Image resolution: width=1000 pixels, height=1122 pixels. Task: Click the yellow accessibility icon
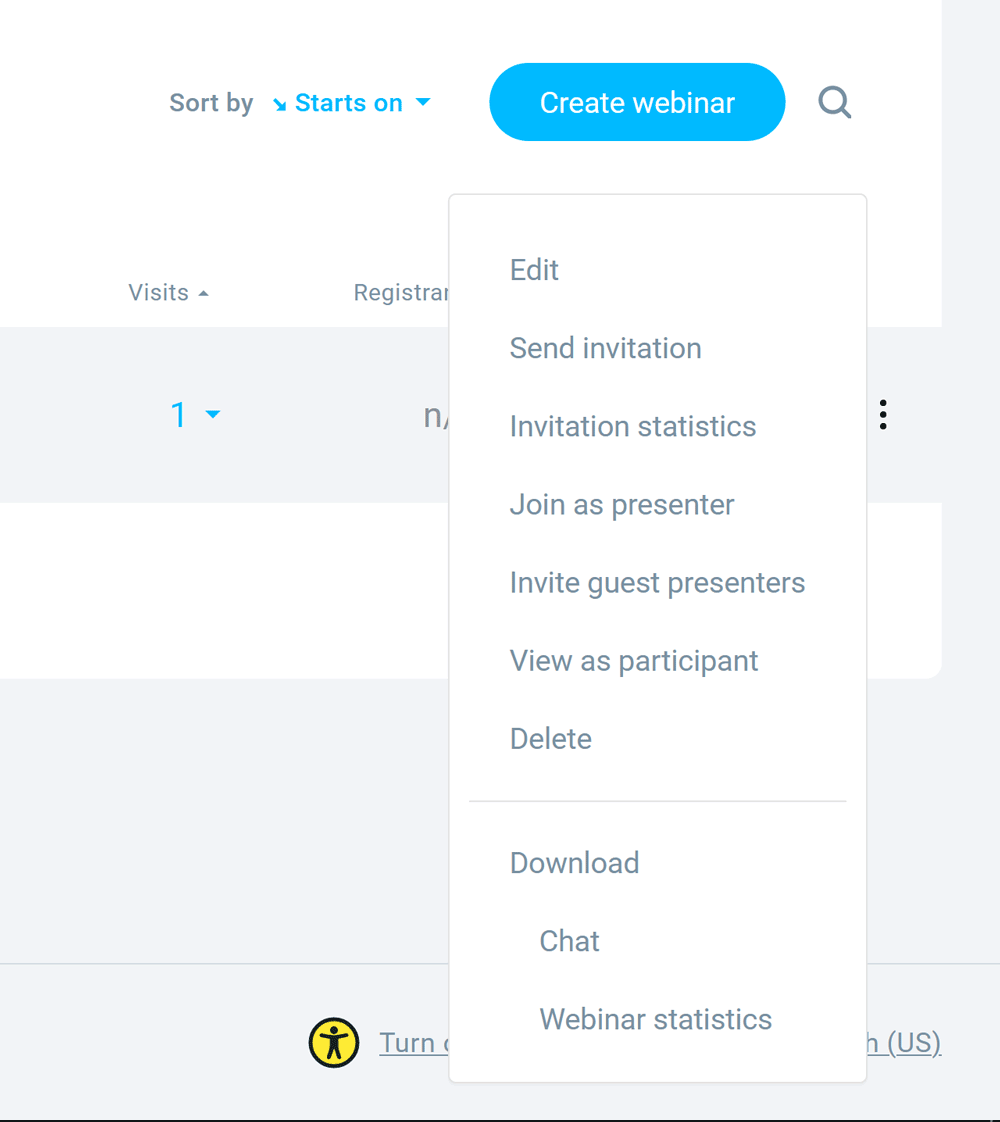334,1043
